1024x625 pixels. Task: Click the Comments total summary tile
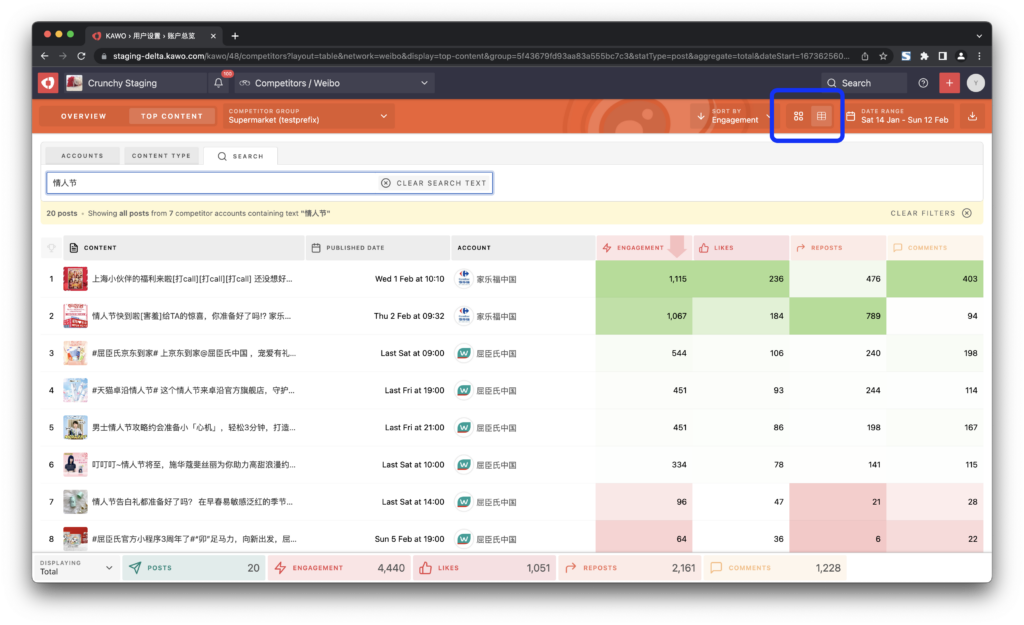pos(775,568)
